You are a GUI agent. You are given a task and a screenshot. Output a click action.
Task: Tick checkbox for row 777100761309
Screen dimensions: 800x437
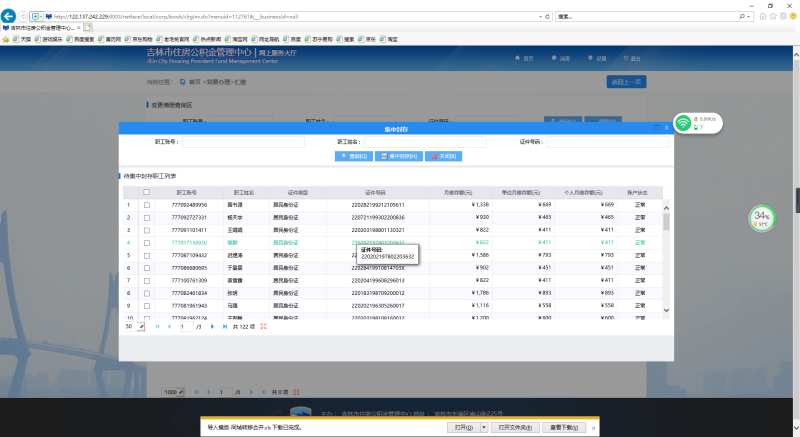tap(147, 280)
